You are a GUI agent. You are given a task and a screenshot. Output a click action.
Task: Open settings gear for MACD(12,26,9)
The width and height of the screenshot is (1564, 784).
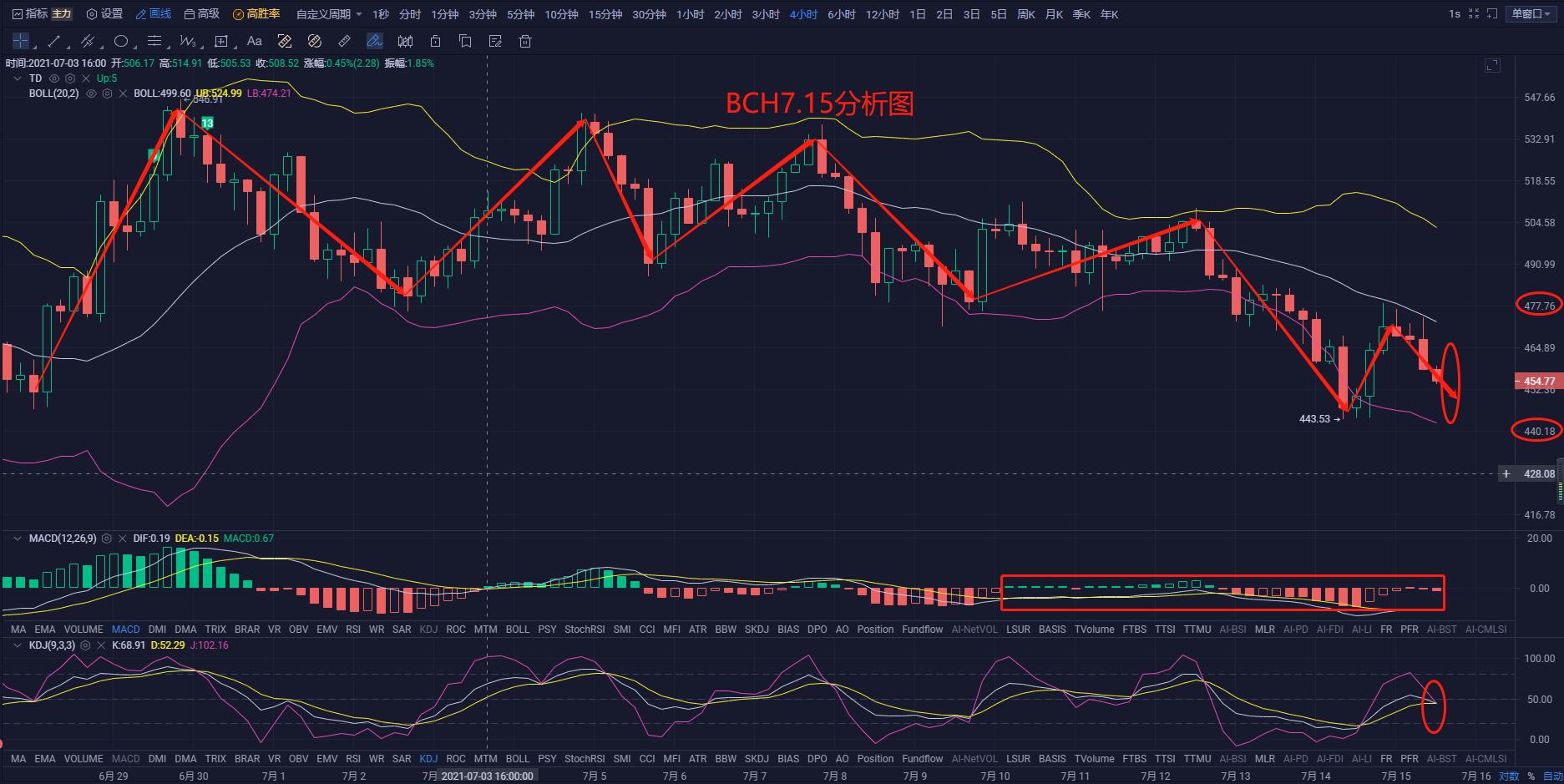107,539
